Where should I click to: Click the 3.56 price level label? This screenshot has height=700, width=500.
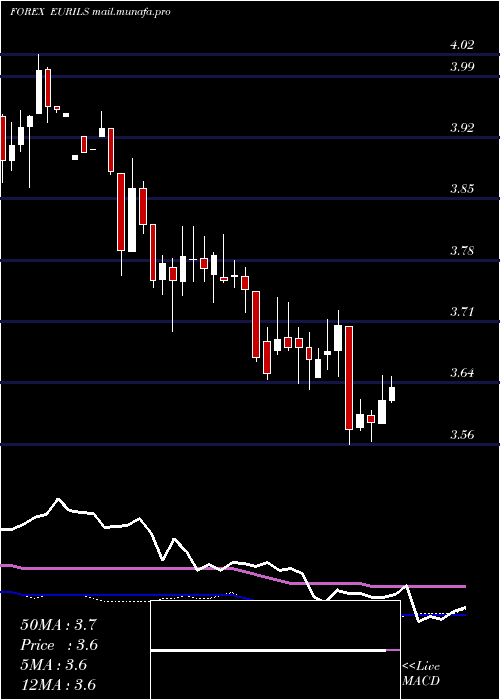click(x=462, y=435)
